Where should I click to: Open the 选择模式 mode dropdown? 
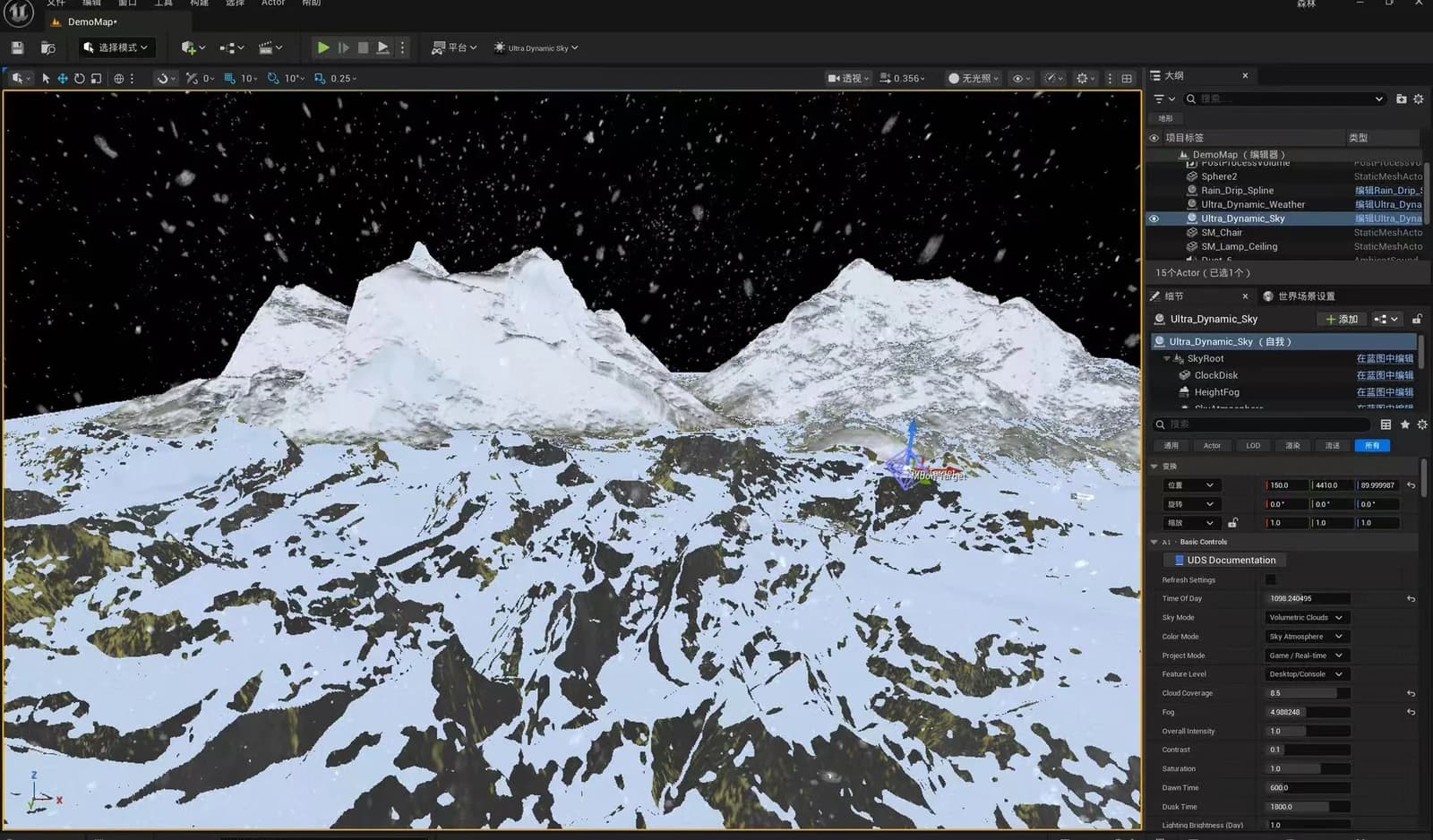[116, 47]
